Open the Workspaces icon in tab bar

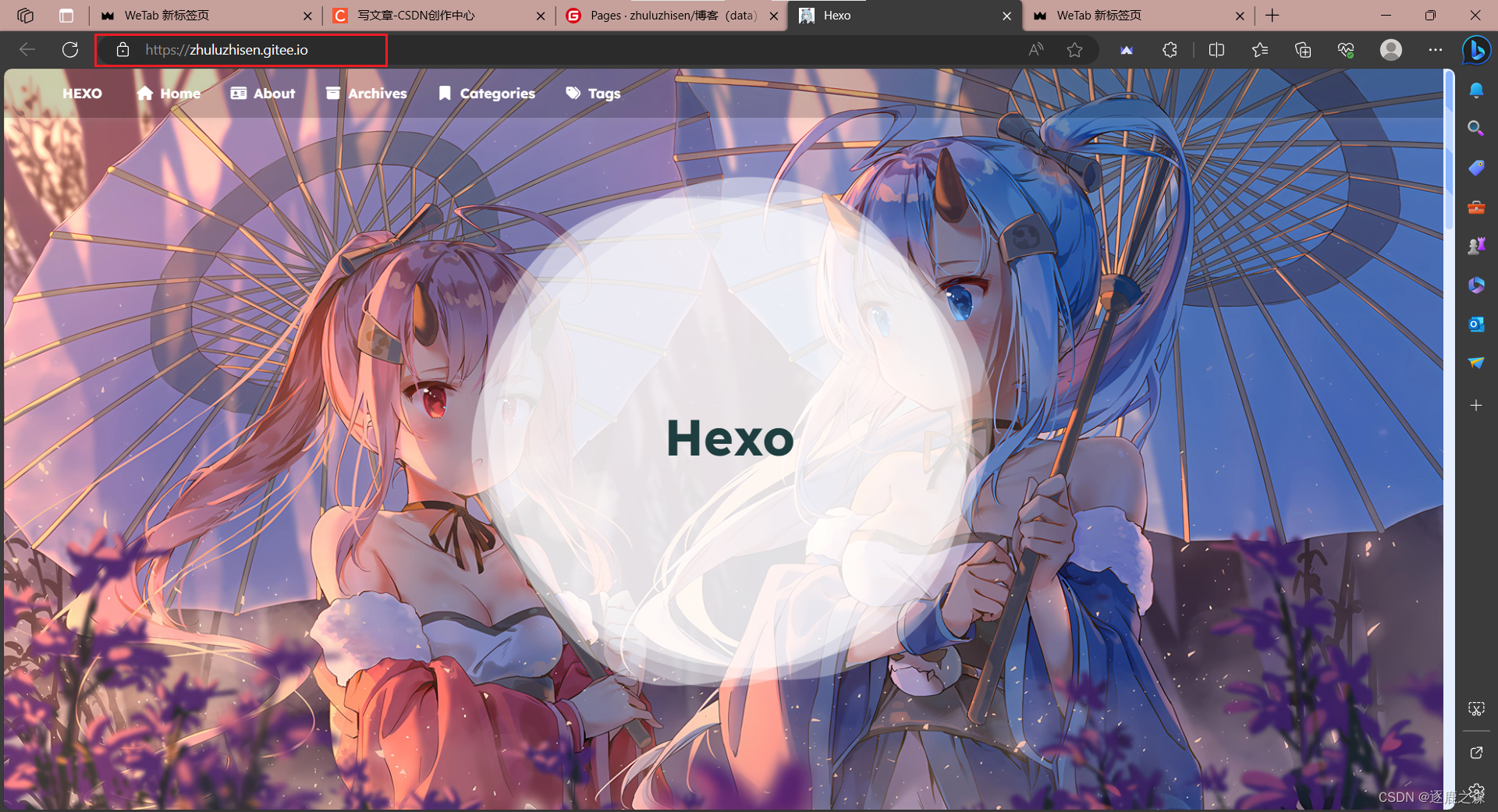25,16
